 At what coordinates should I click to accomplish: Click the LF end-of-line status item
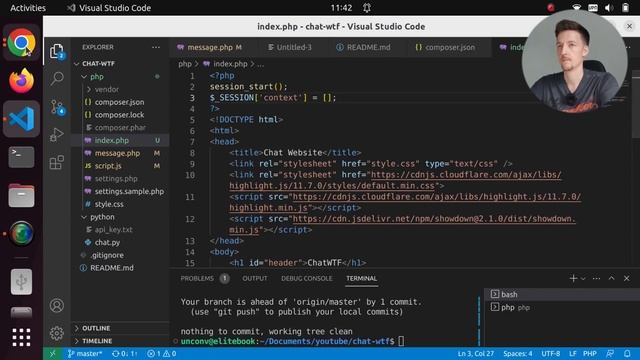click(573, 353)
